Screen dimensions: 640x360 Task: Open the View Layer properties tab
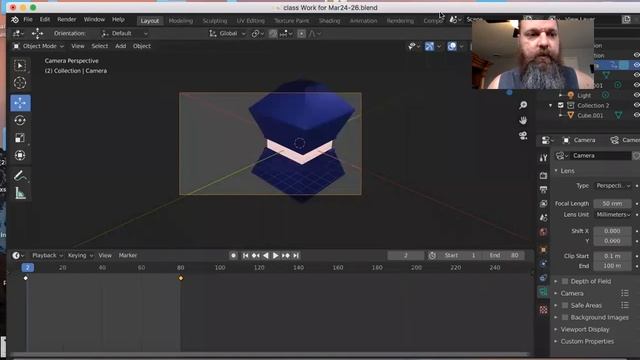pyautogui.click(x=543, y=203)
